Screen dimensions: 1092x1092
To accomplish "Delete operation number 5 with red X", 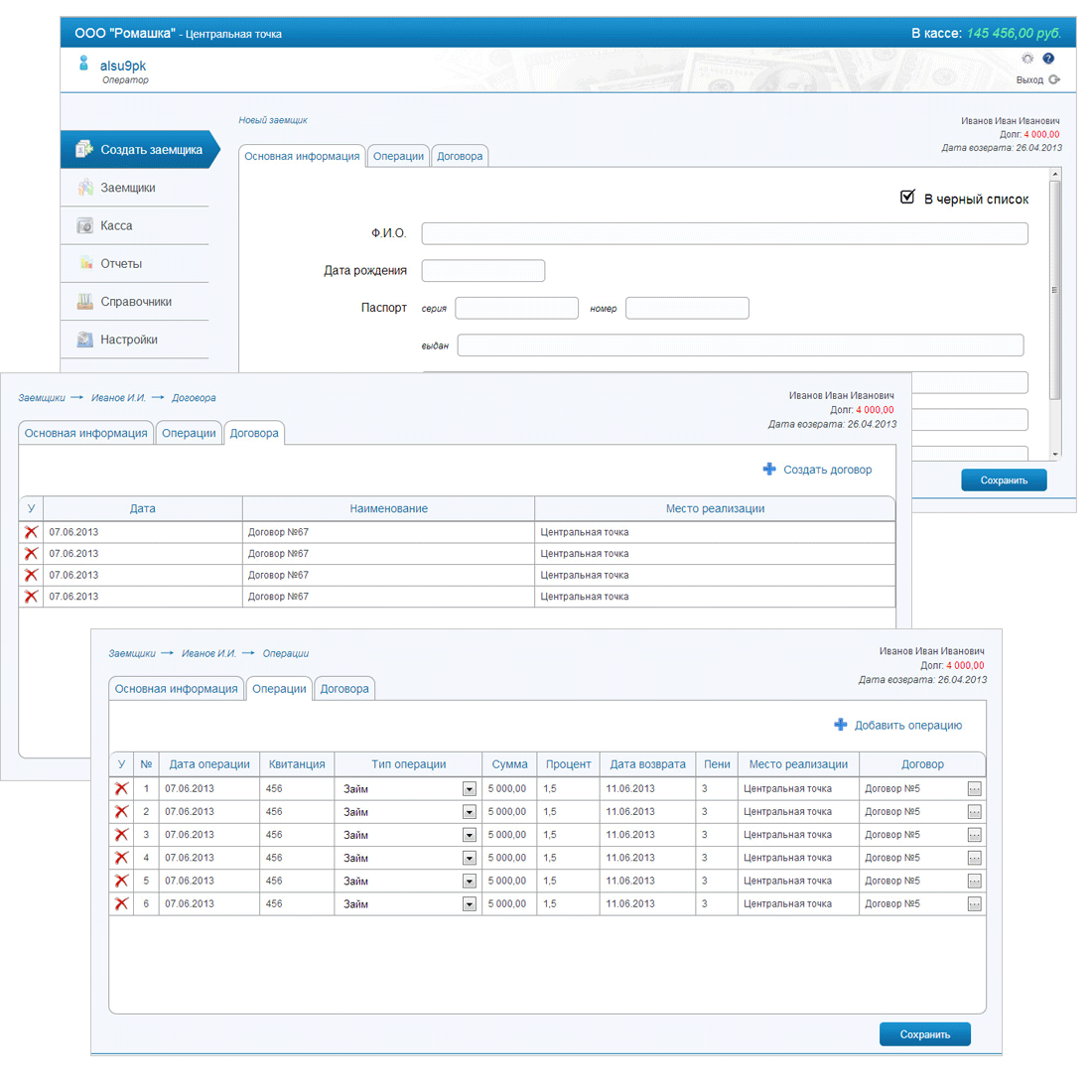I will (x=121, y=881).
